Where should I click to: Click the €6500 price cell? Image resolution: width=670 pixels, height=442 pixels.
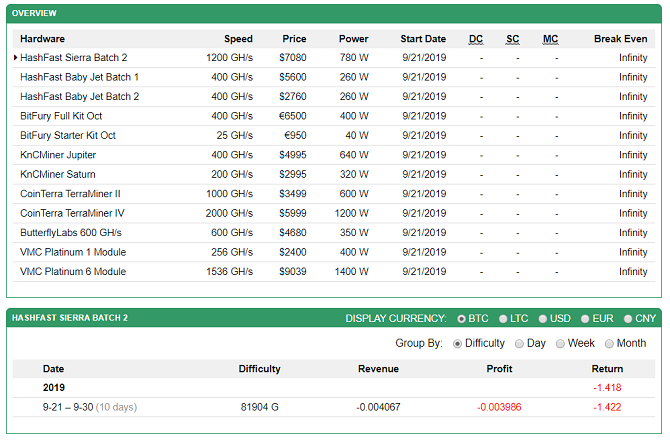293,116
